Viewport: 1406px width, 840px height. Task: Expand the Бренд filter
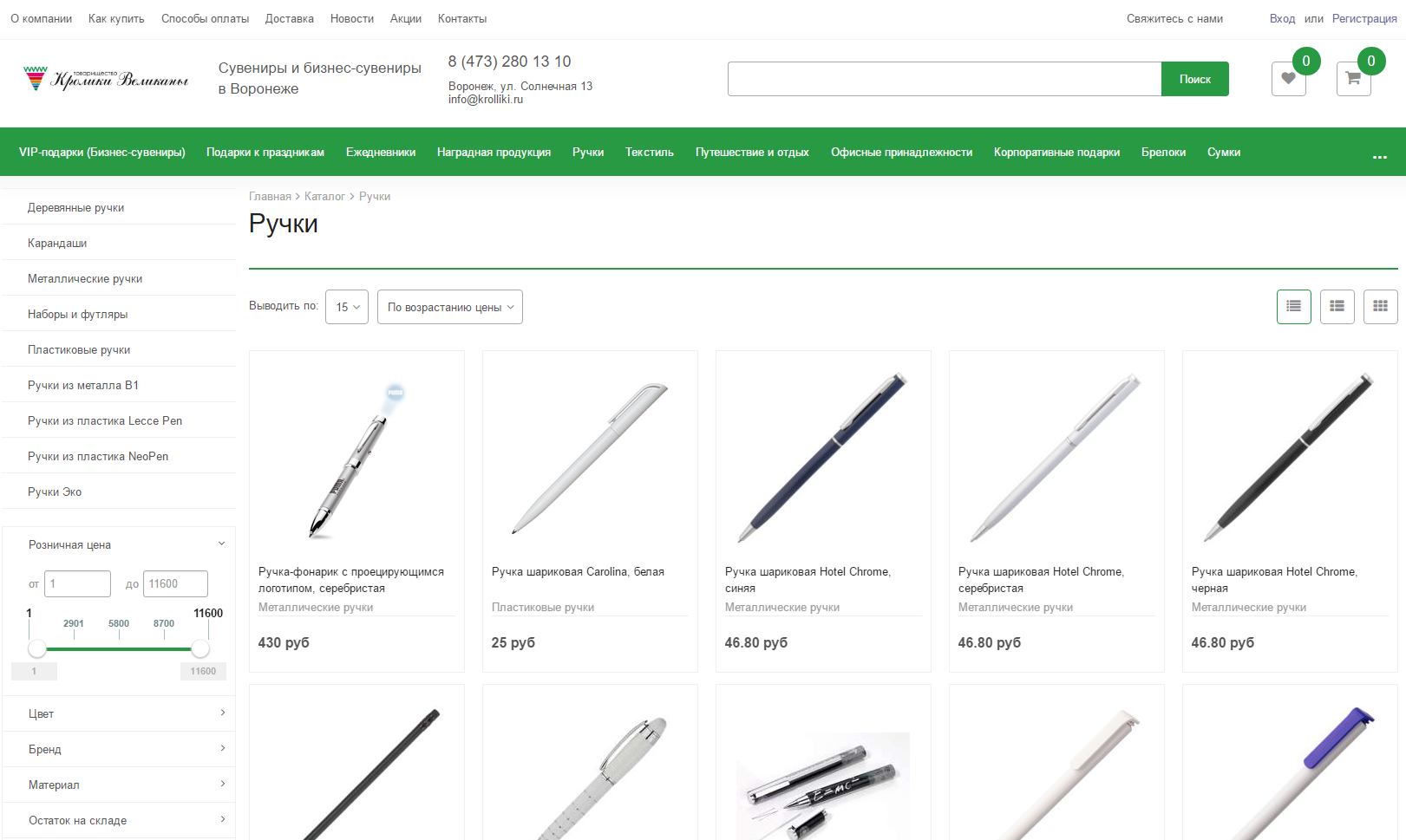120,749
